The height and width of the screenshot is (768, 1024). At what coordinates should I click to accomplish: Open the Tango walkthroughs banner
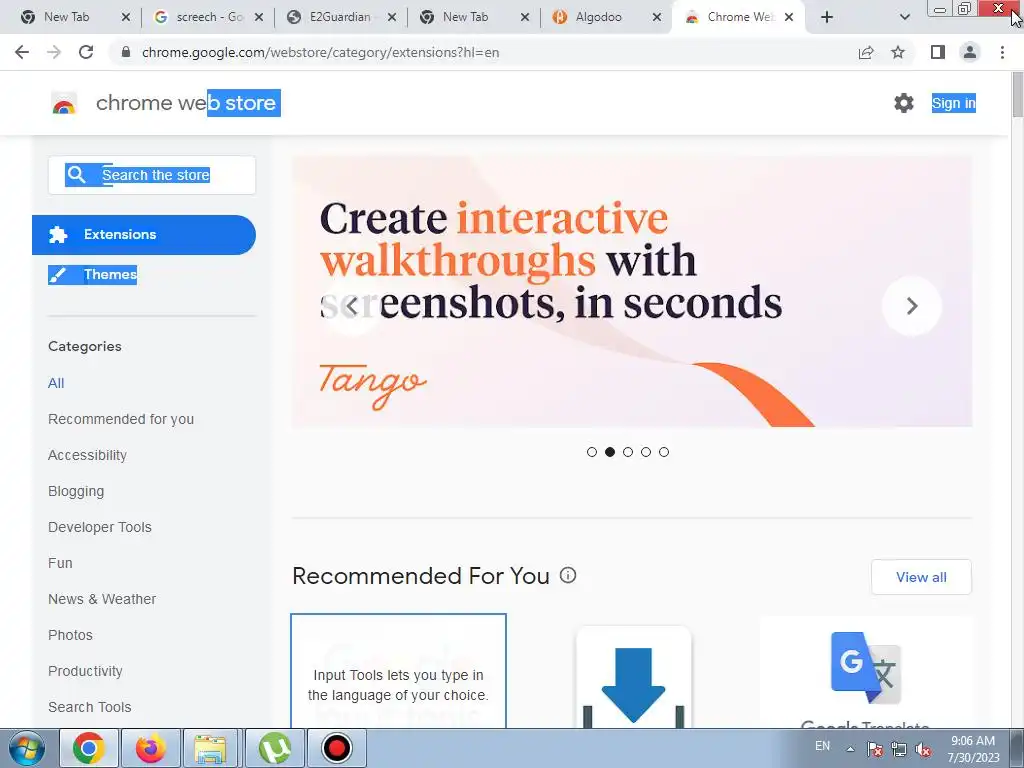pyautogui.click(x=632, y=291)
